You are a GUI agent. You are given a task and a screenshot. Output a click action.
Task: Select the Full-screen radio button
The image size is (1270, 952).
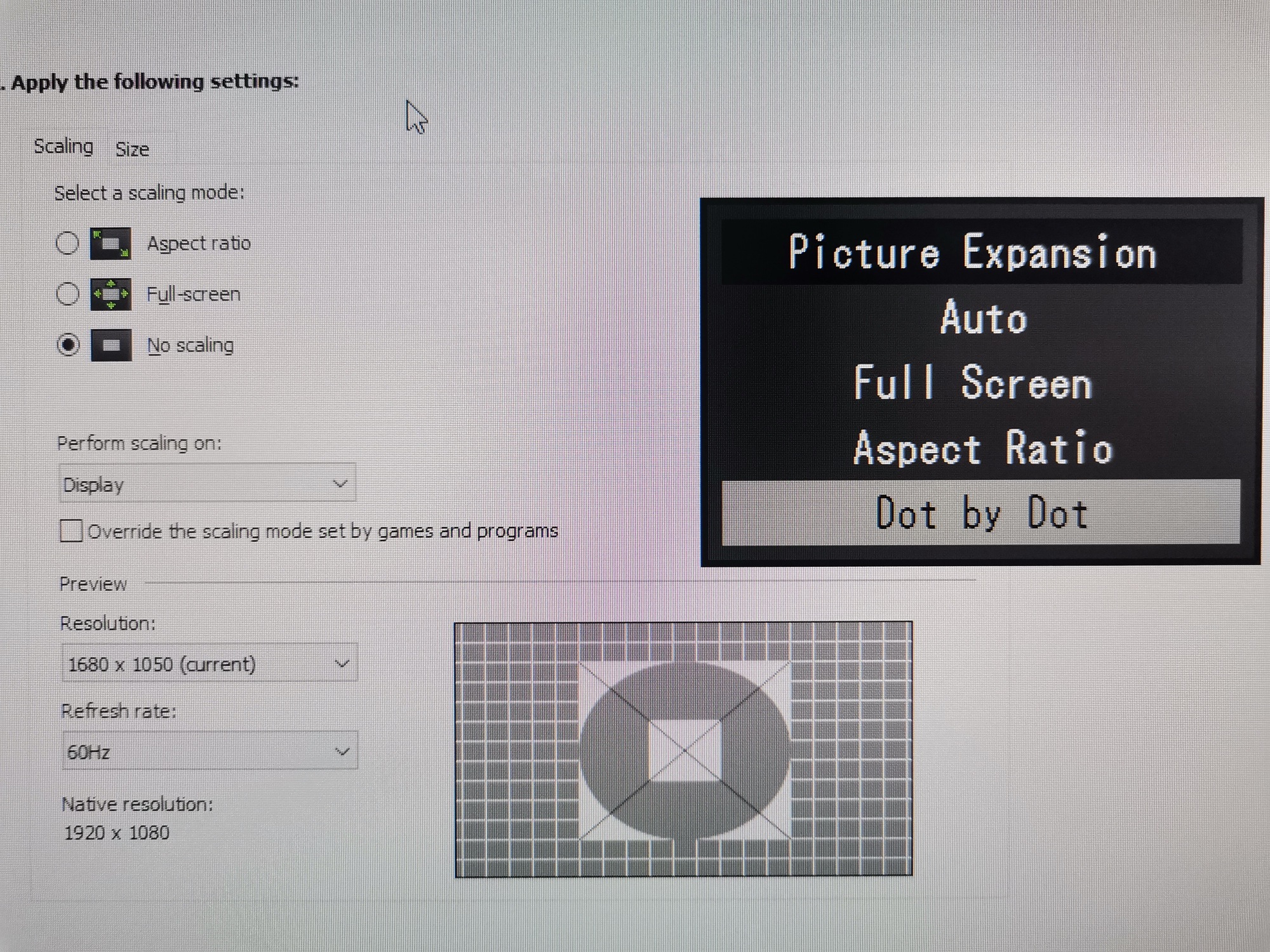(68, 294)
